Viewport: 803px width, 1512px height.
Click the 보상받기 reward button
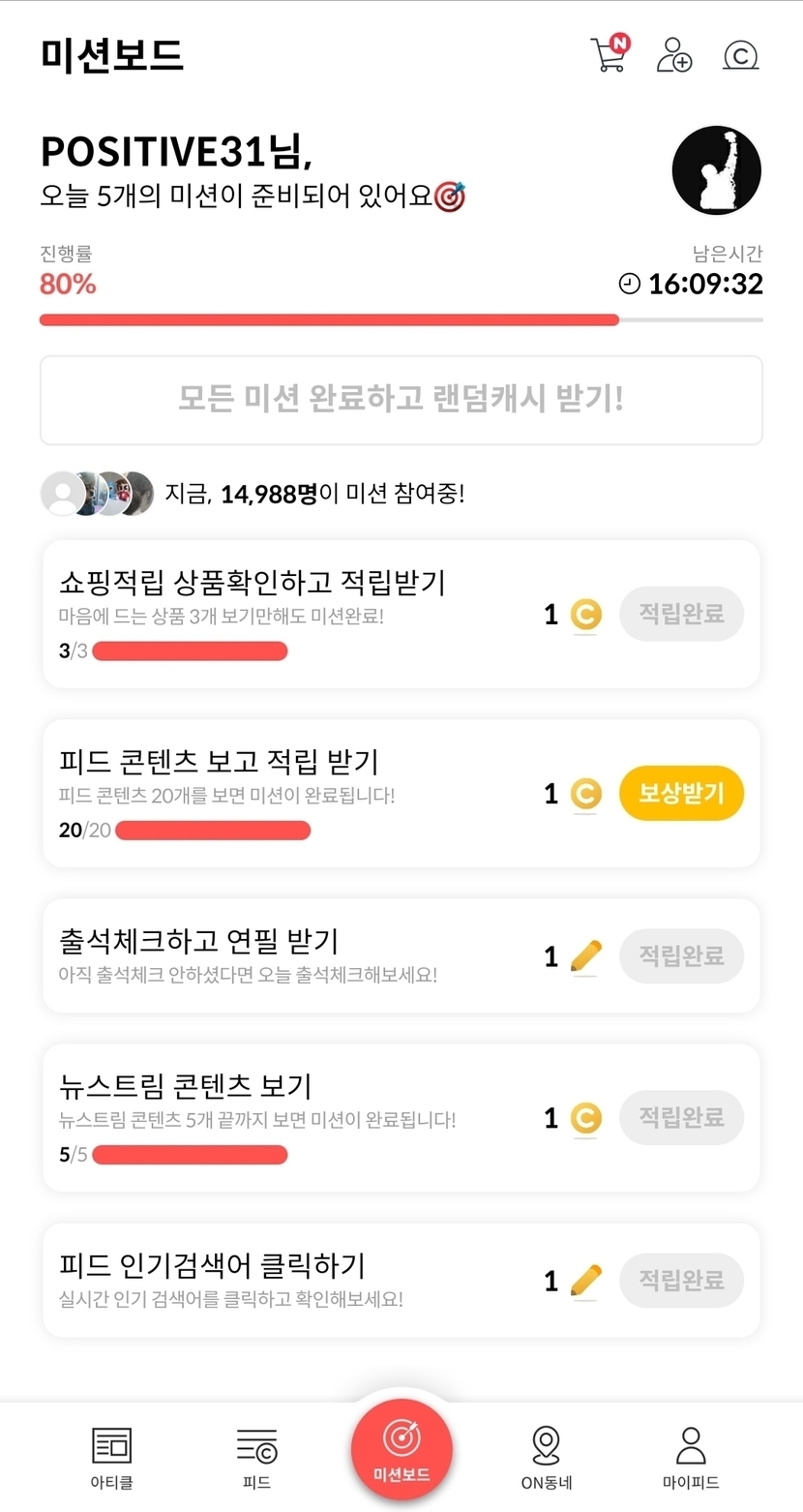pyautogui.click(x=681, y=794)
